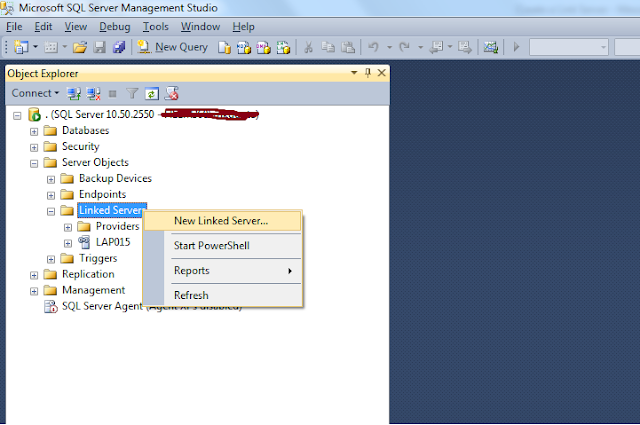
Task: Click the Paste clipboard icon
Action: click(x=348, y=47)
